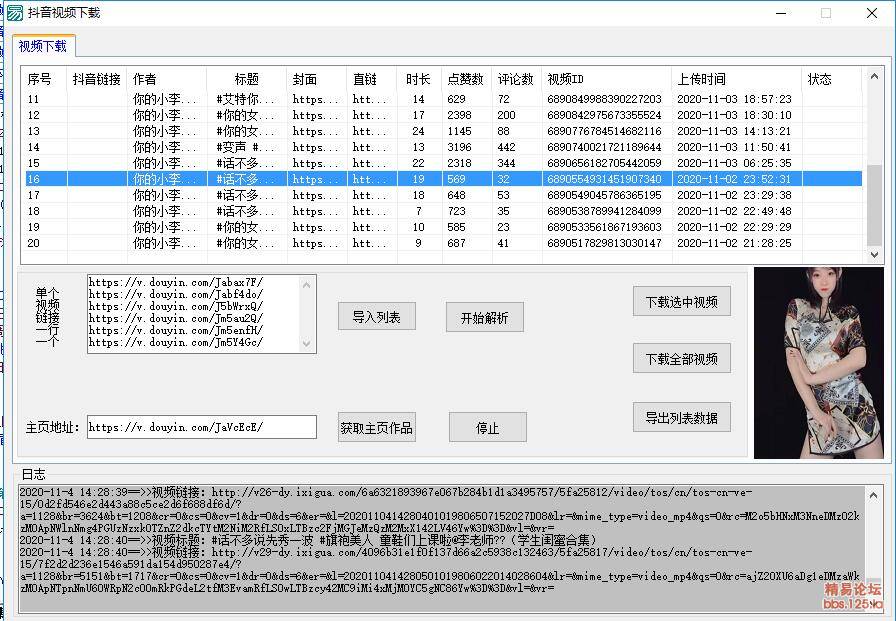Select row 19 video ID 6890533561867193603
This screenshot has height=621, width=896.
(x=443, y=227)
